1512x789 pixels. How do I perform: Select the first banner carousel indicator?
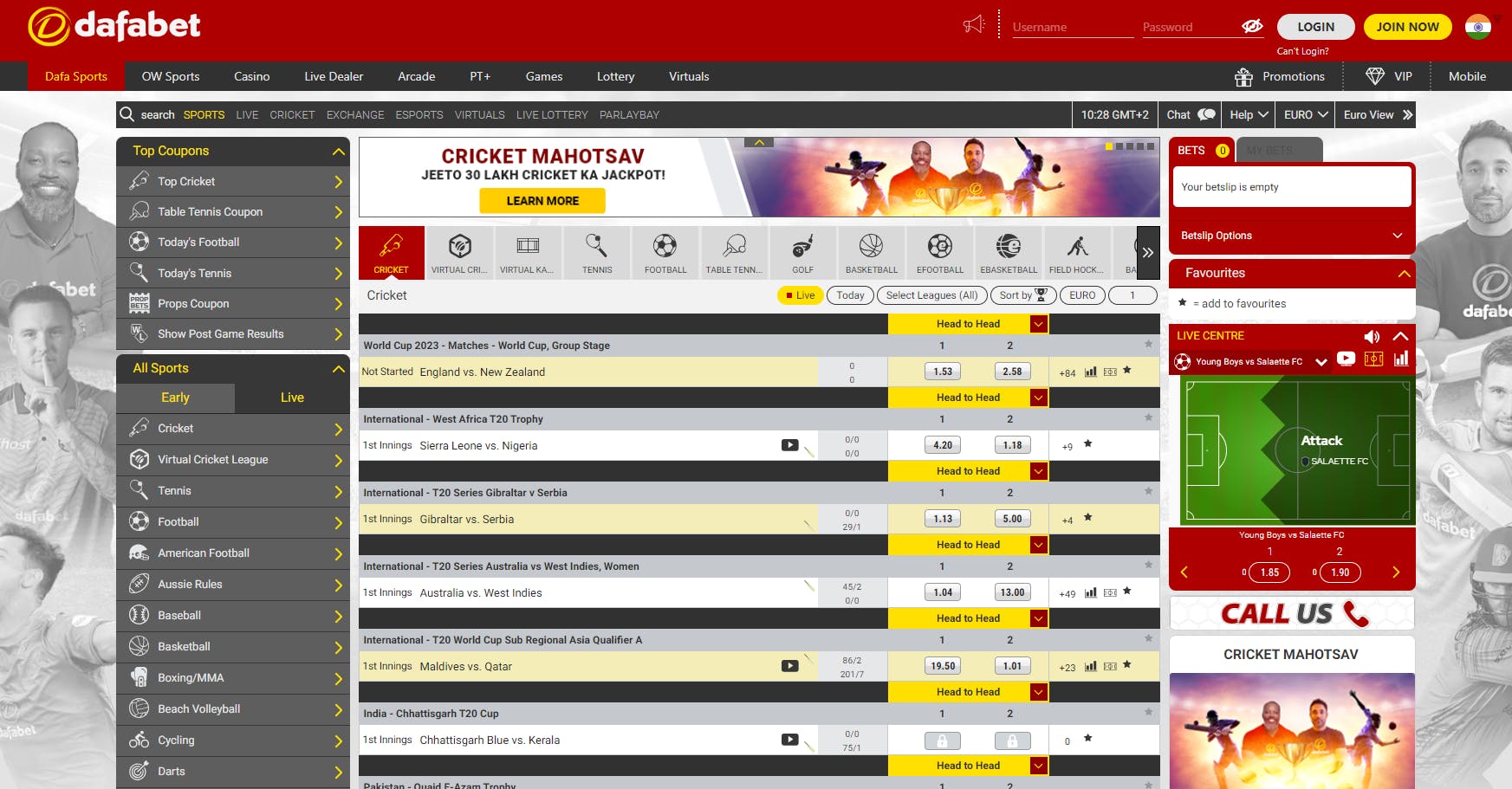[x=1109, y=146]
